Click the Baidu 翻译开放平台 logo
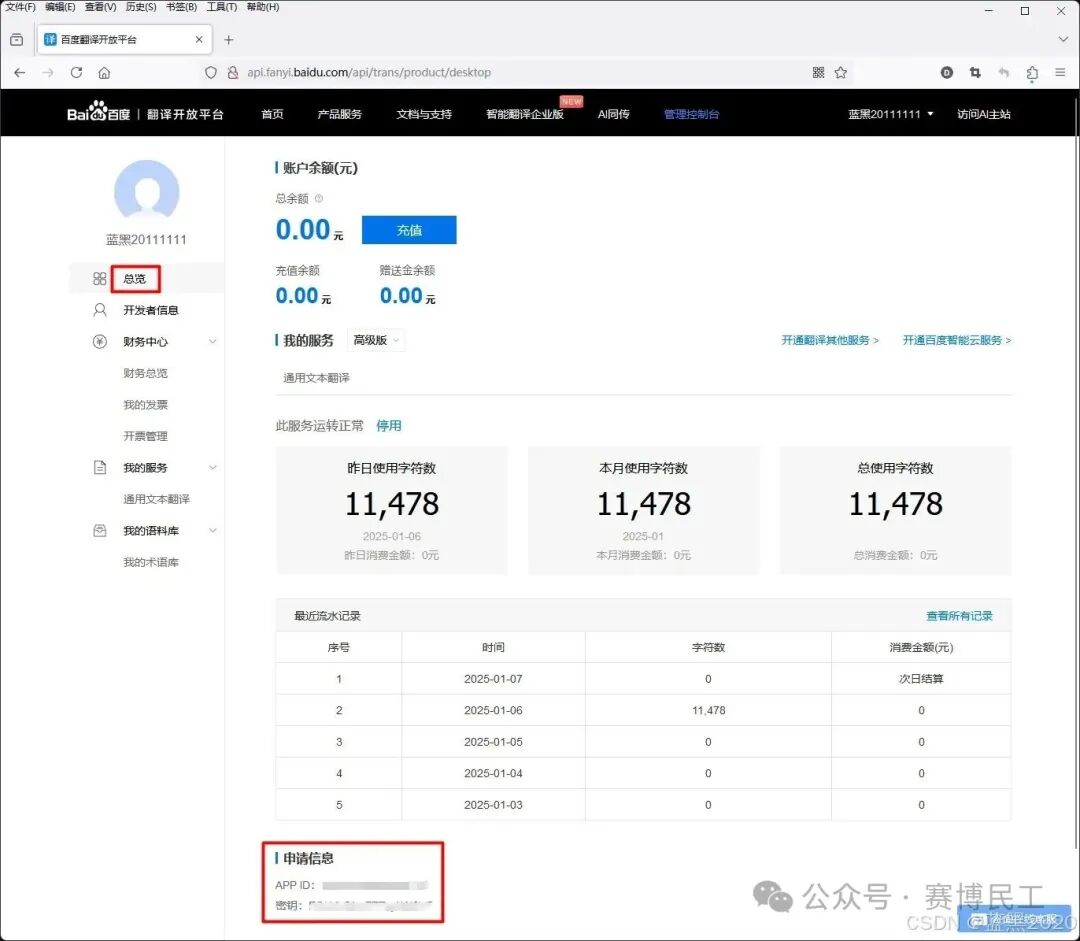Screen dimensions: 1080x941 tap(145, 113)
